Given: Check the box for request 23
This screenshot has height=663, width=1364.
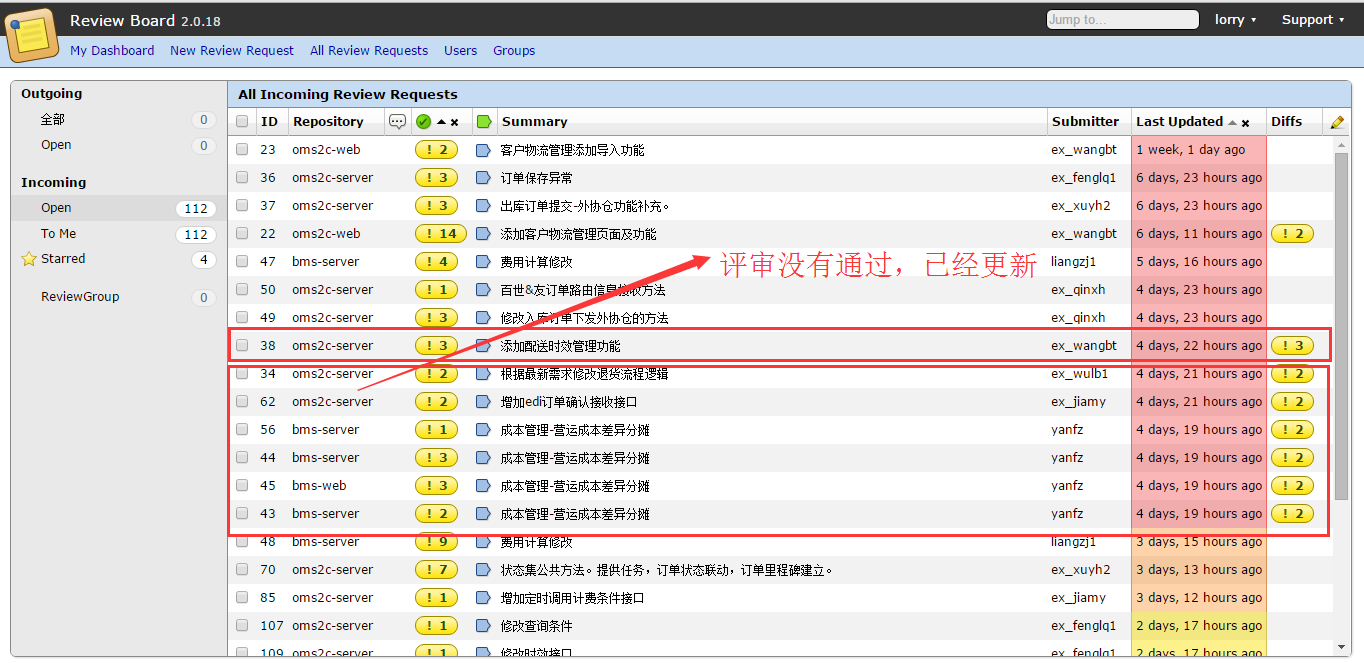Looking at the screenshot, I should (x=242, y=150).
